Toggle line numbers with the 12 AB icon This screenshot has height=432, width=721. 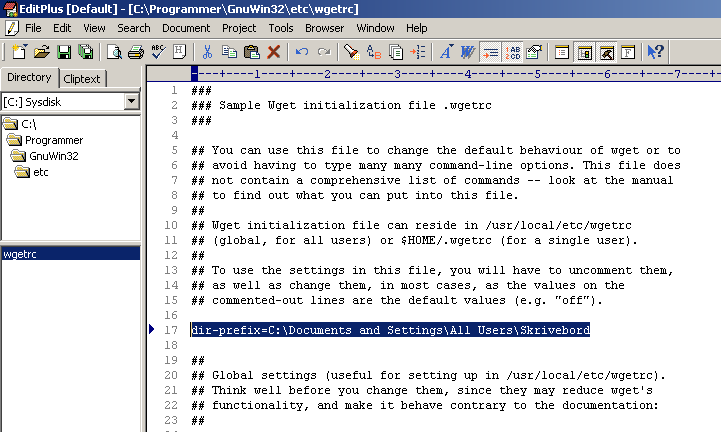pos(512,52)
